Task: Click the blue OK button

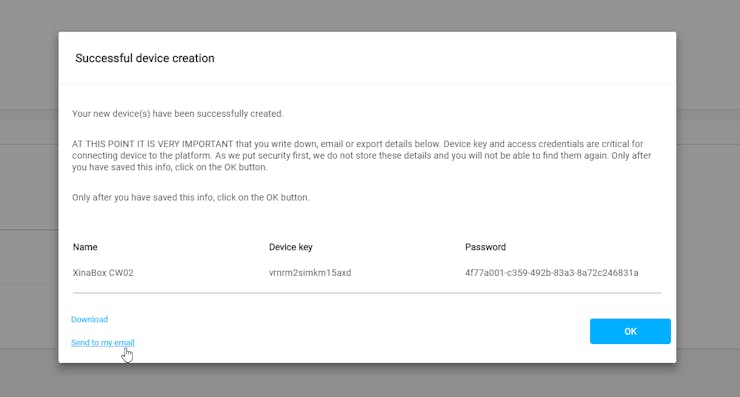Action: (x=630, y=331)
